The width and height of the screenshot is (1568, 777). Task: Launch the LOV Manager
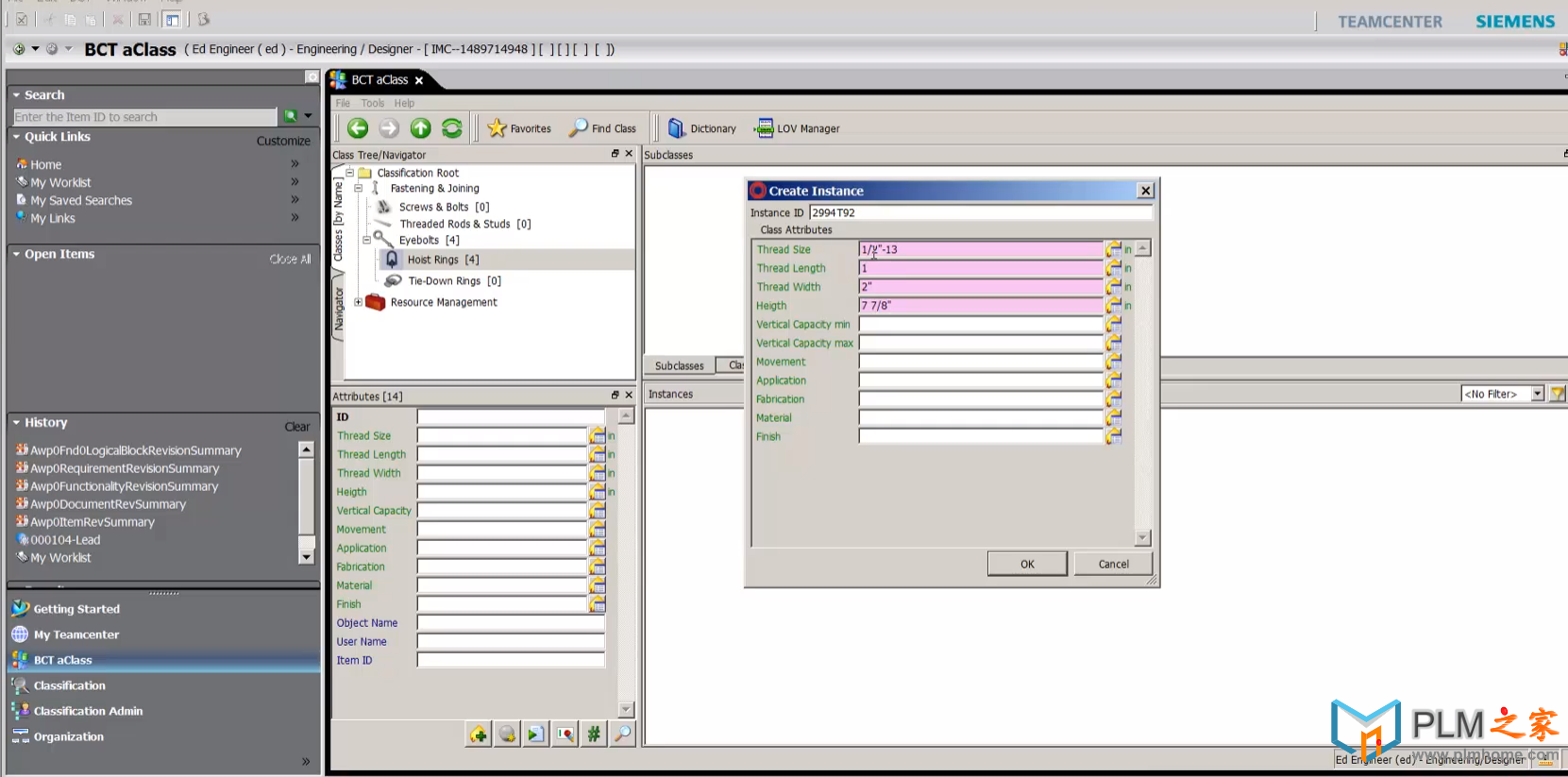pos(798,128)
